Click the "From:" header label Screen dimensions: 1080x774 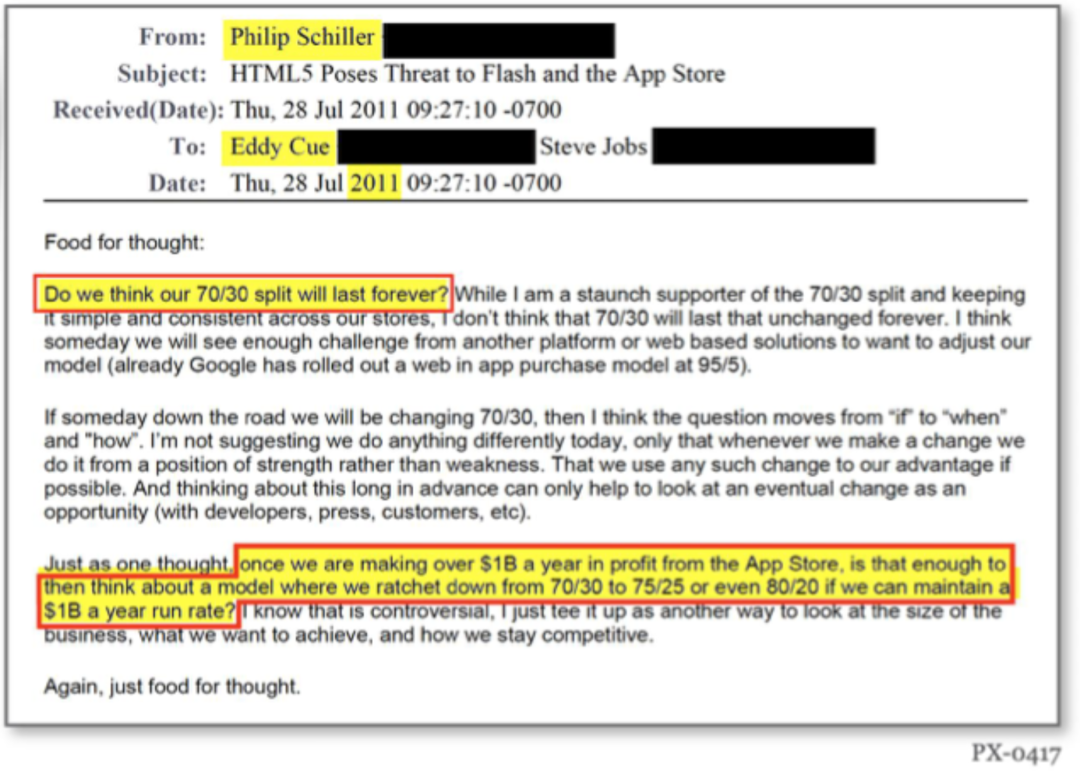click(x=173, y=37)
